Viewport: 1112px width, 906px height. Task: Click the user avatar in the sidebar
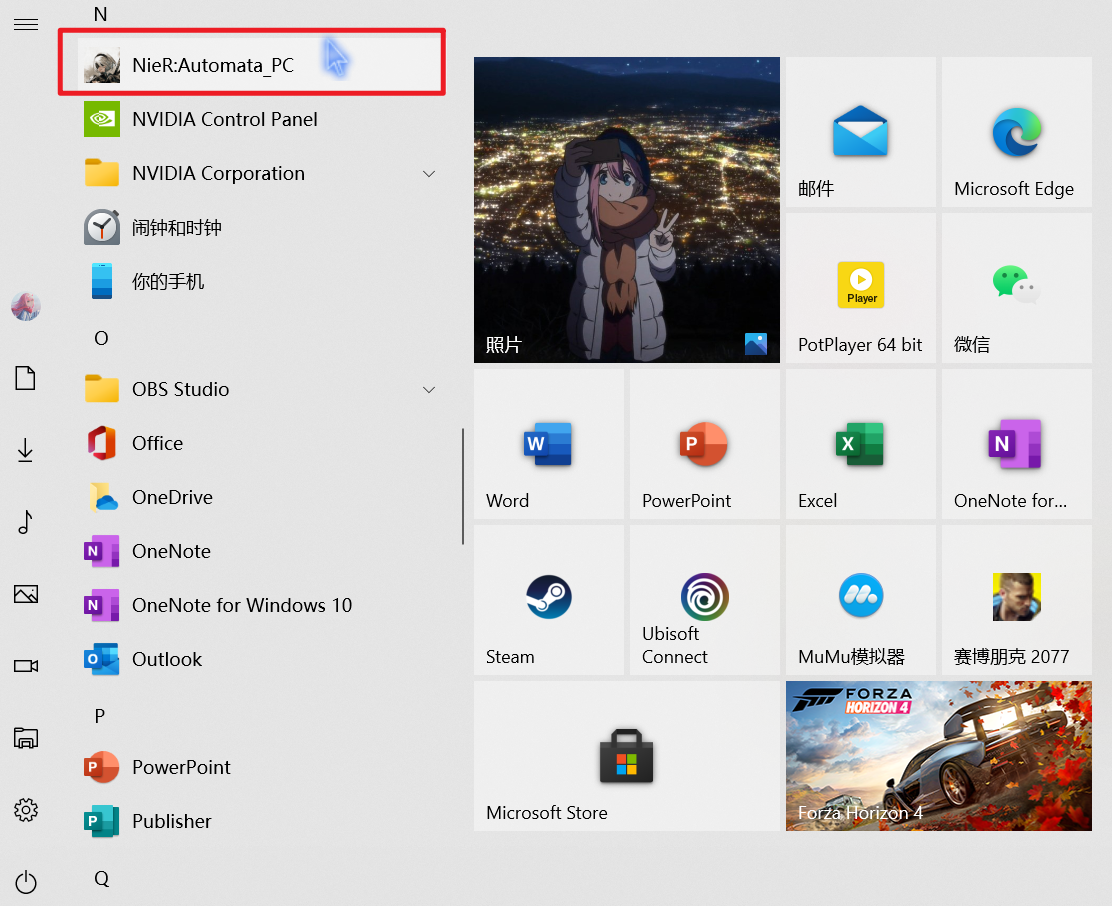(26, 307)
